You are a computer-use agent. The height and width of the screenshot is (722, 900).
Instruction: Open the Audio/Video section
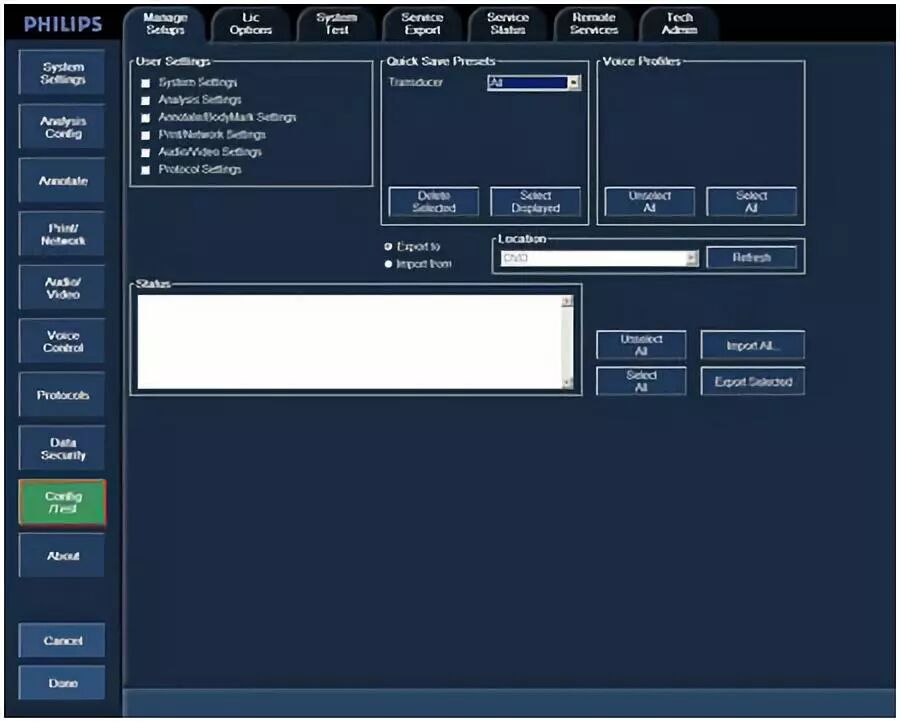(x=62, y=288)
